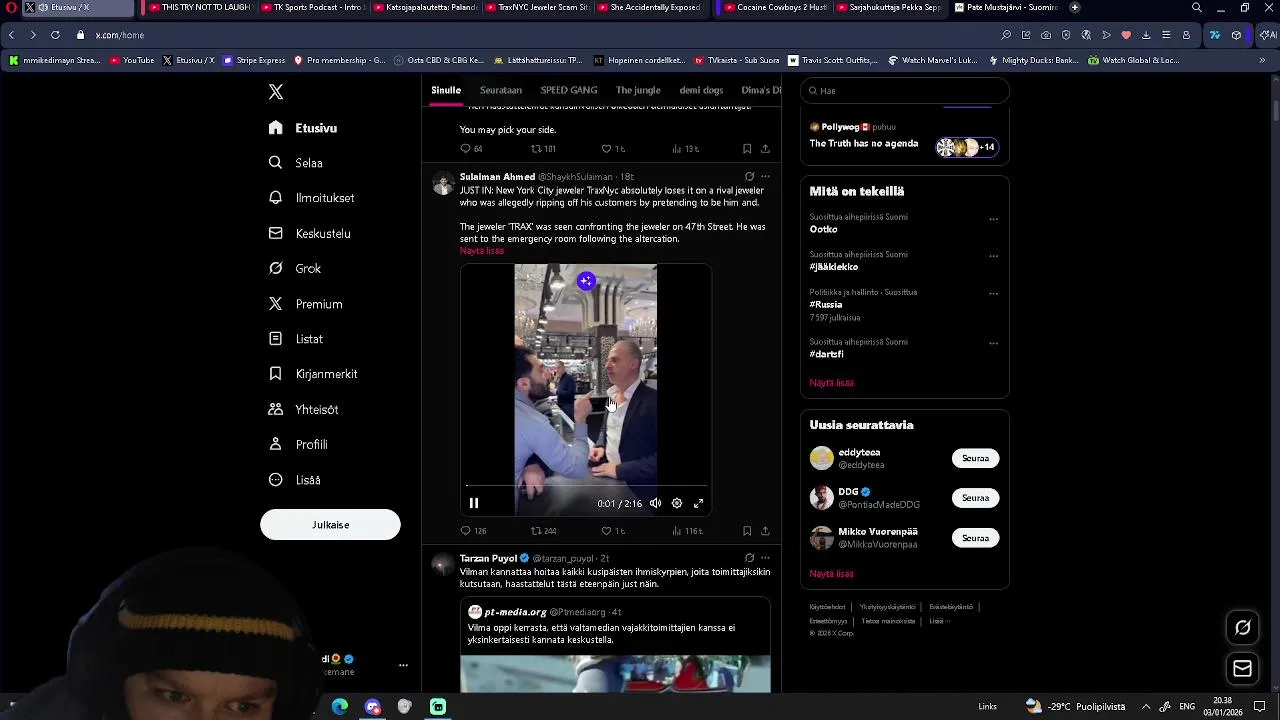Image resolution: width=1280 pixels, height=720 pixels.
Task: Open Ootko trend options menu
Action: pyautogui.click(x=993, y=218)
